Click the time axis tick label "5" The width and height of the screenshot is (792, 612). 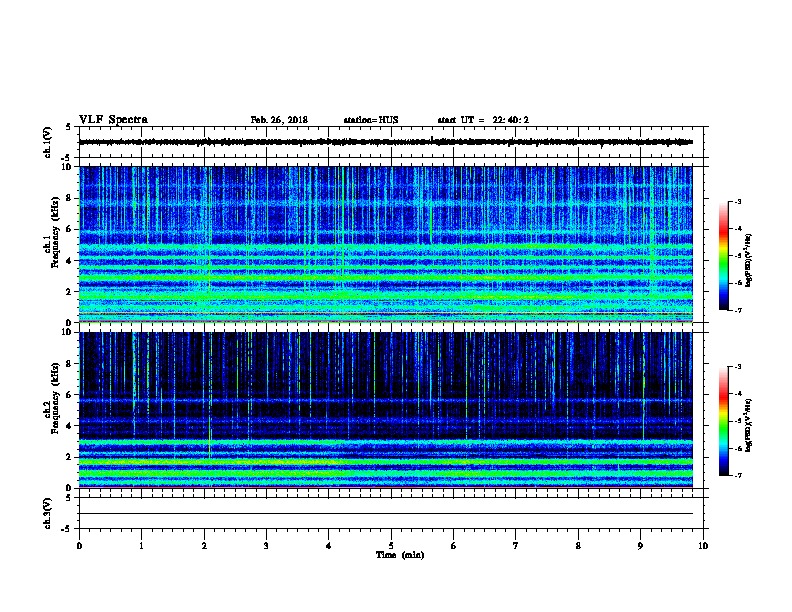(391, 546)
